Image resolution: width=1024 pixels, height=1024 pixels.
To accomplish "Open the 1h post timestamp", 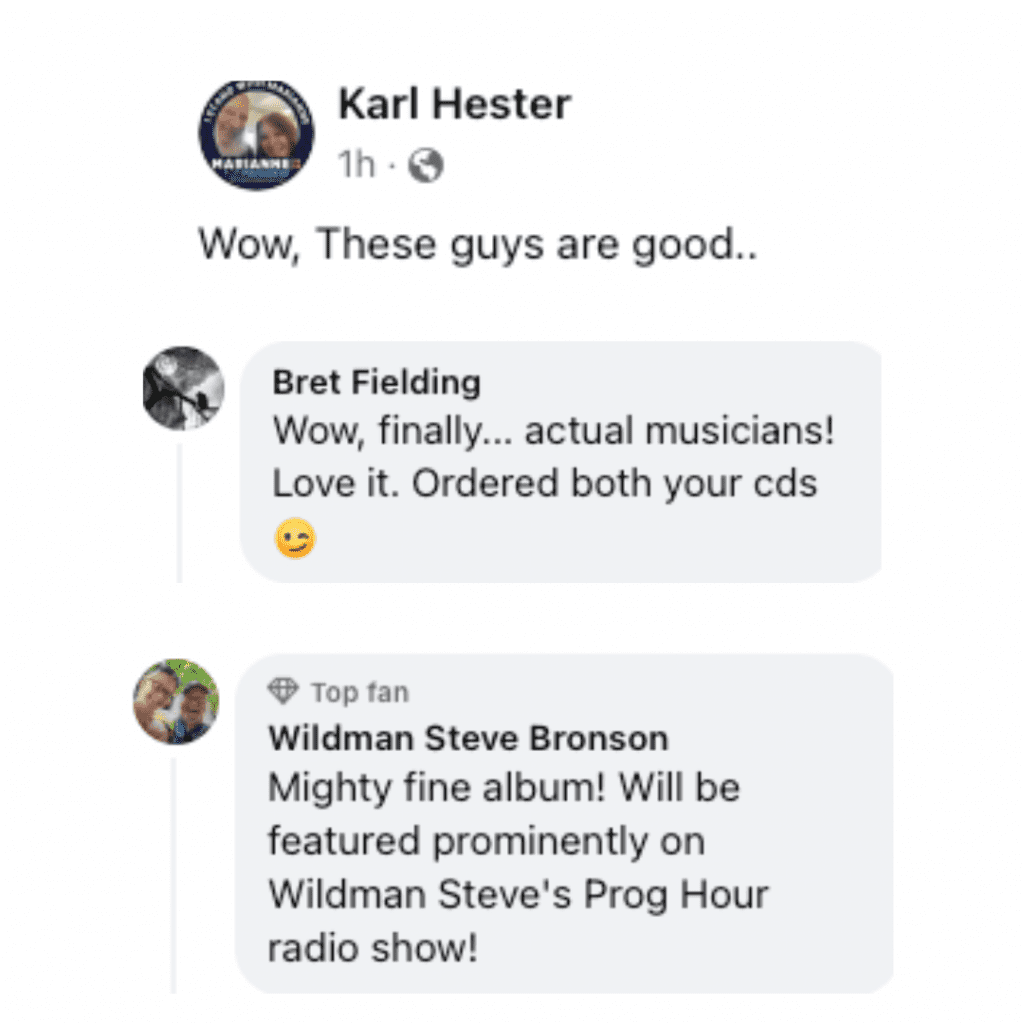I will 357,164.
